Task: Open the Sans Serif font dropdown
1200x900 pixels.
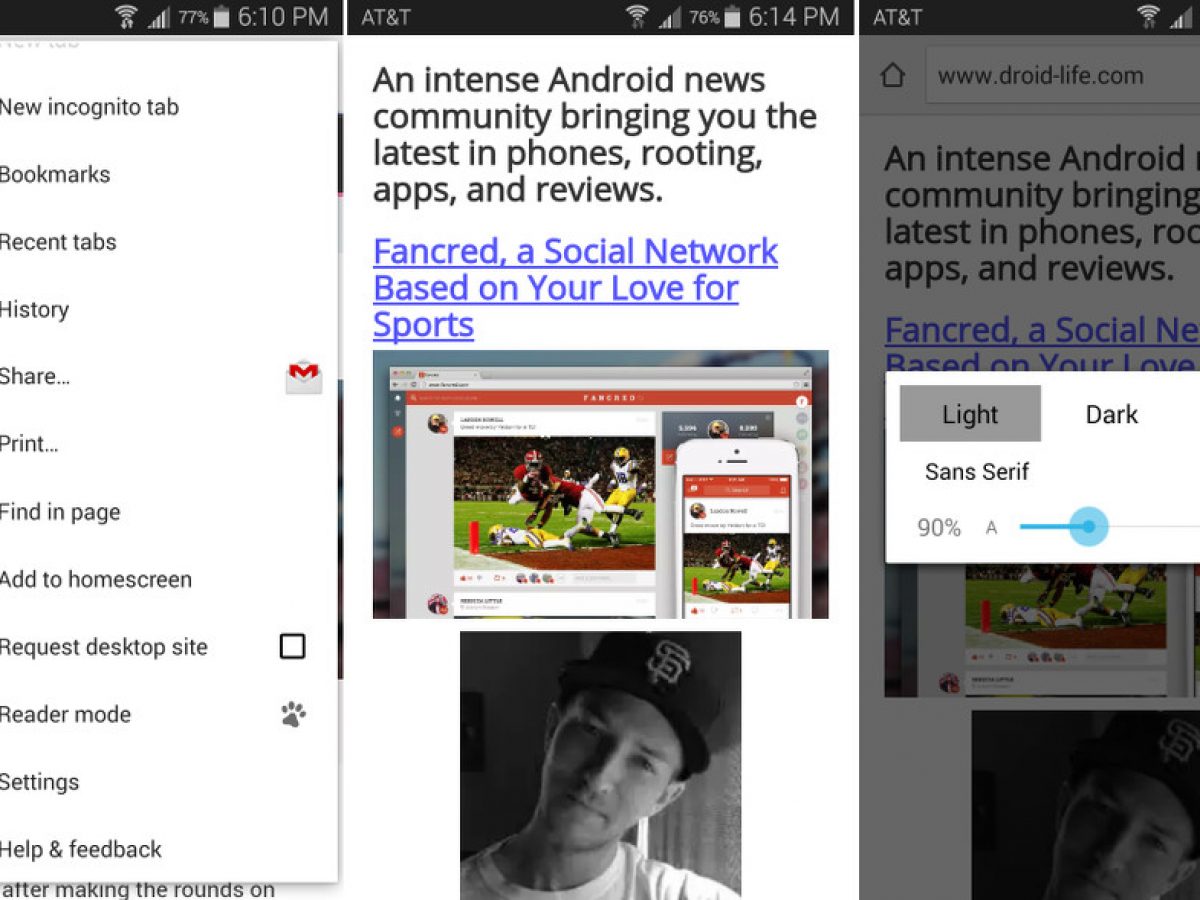Action: tap(977, 472)
